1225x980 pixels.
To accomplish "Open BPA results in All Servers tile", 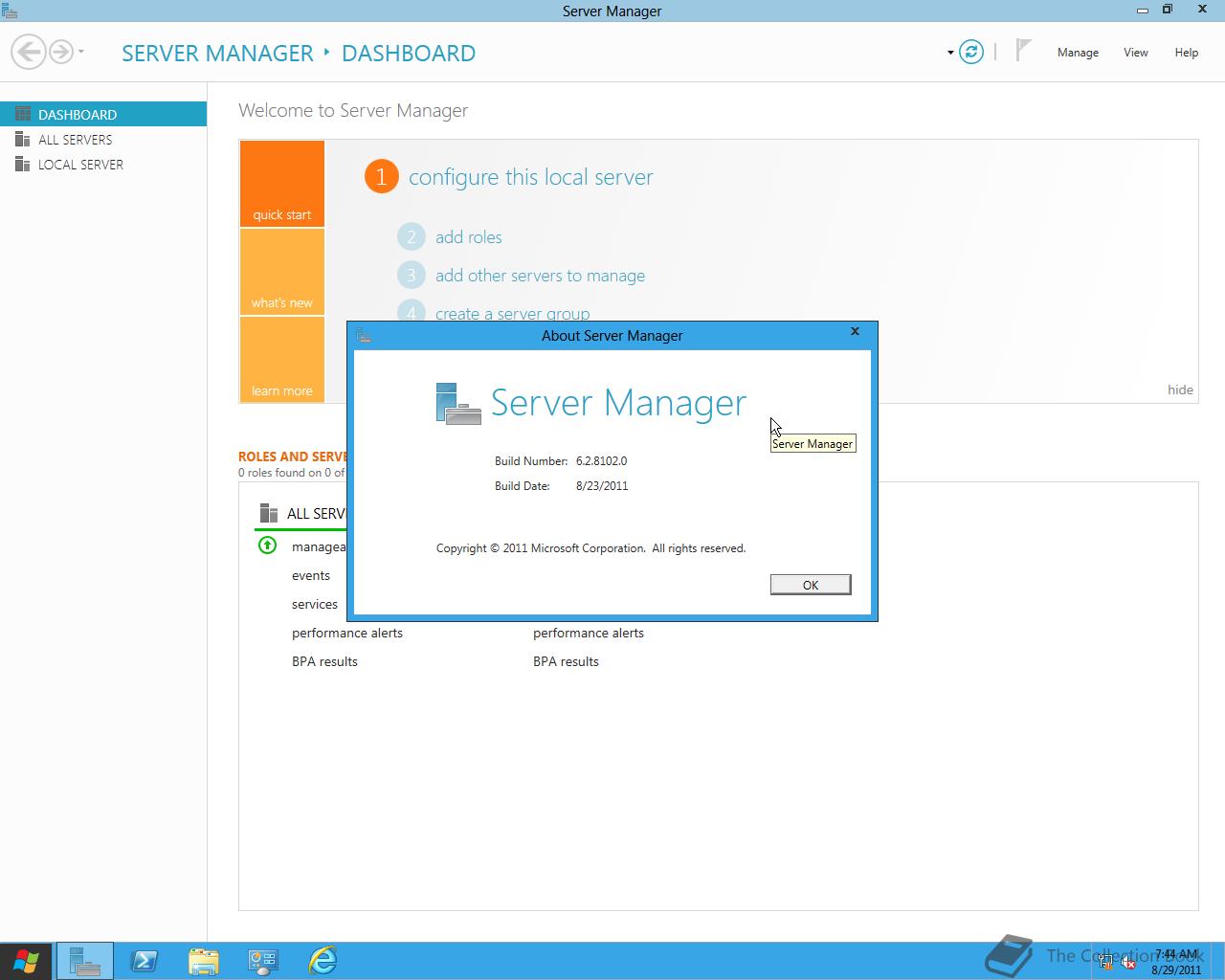I will [324, 661].
